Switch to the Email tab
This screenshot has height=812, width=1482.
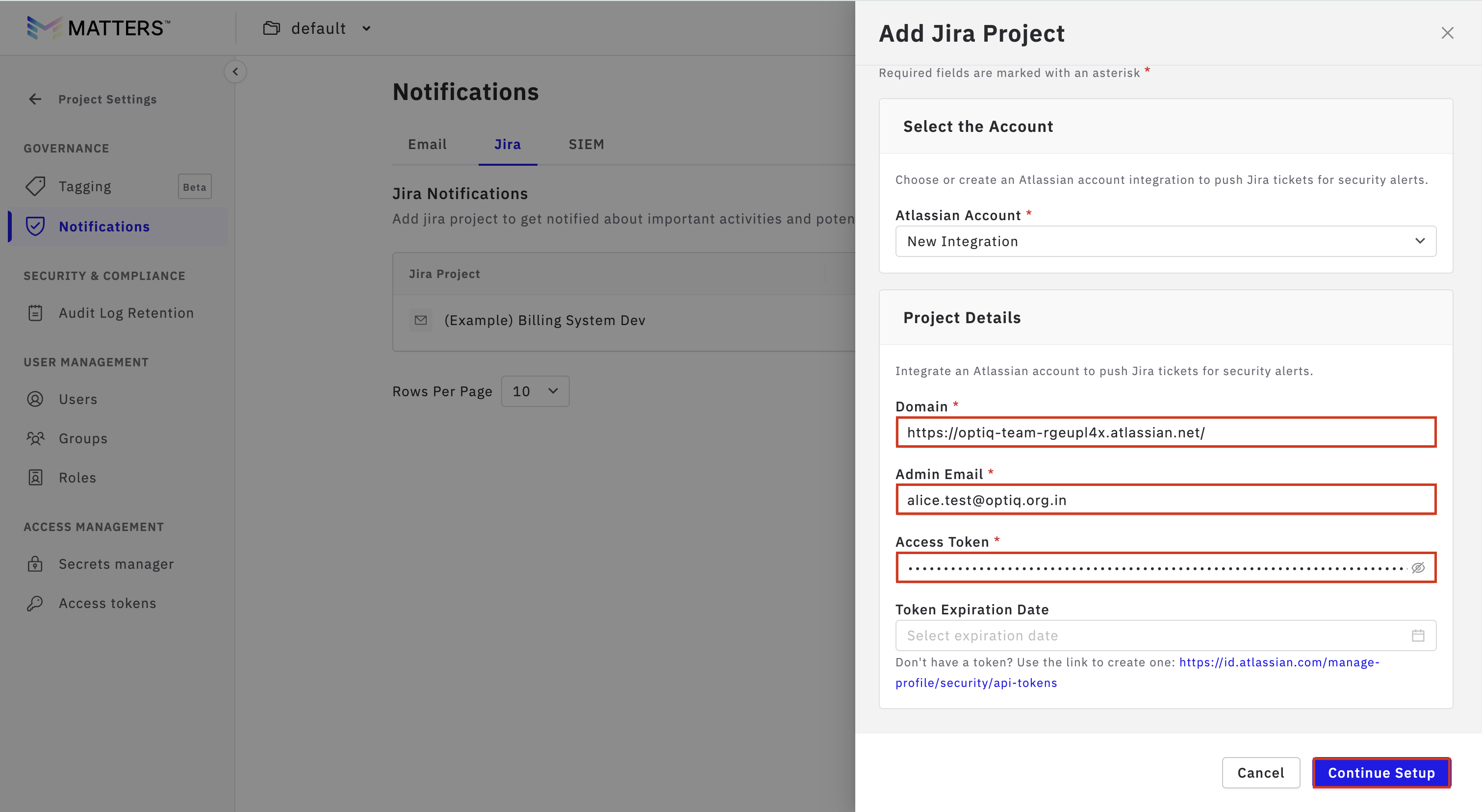point(427,144)
